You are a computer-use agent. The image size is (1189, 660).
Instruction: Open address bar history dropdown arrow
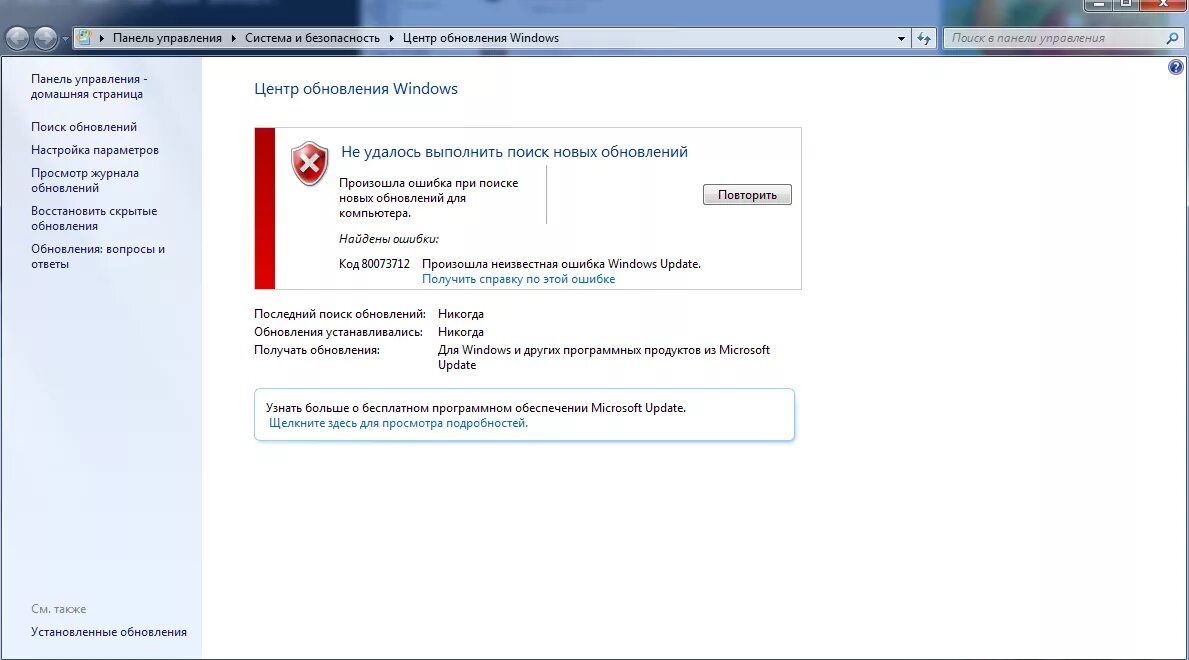coord(901,39)
